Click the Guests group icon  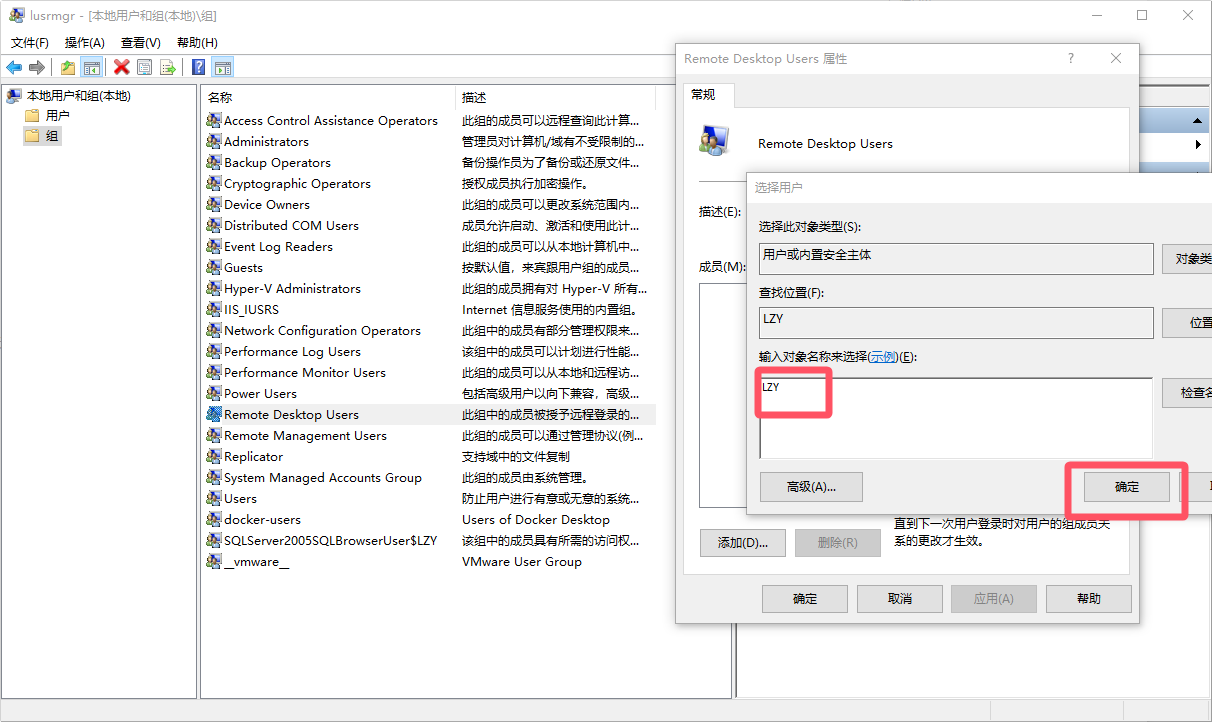coord(213,268)
